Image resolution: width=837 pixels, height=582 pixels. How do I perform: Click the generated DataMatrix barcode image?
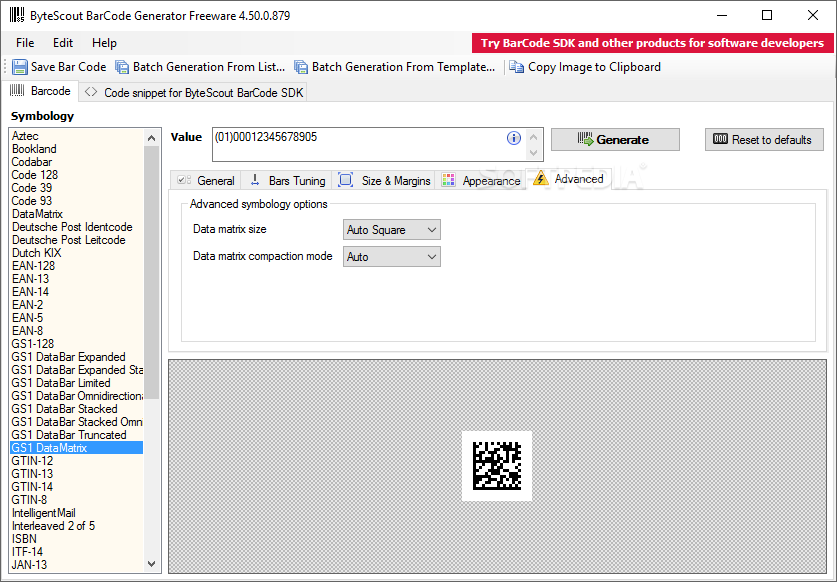[x=497, y=466]
